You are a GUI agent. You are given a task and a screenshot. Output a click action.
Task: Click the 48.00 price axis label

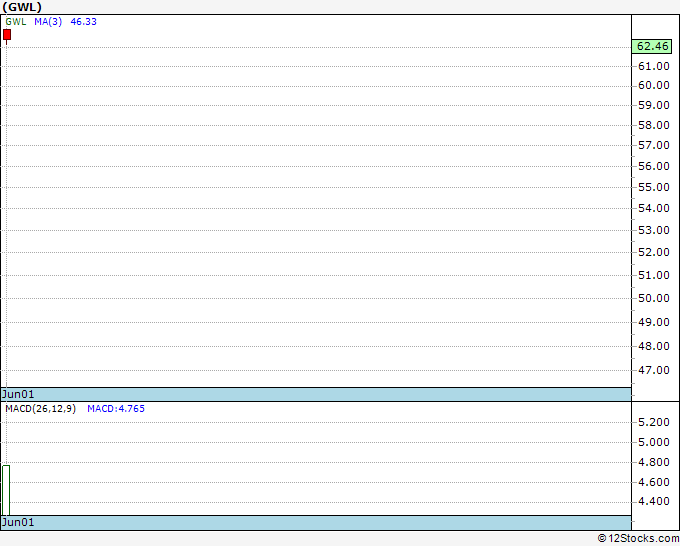654,346
